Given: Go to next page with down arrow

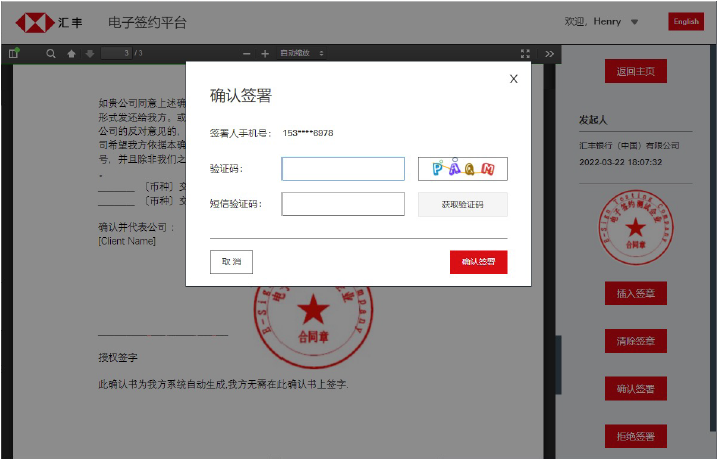Looking at the screenshot, I should click(x=90, y=53).
